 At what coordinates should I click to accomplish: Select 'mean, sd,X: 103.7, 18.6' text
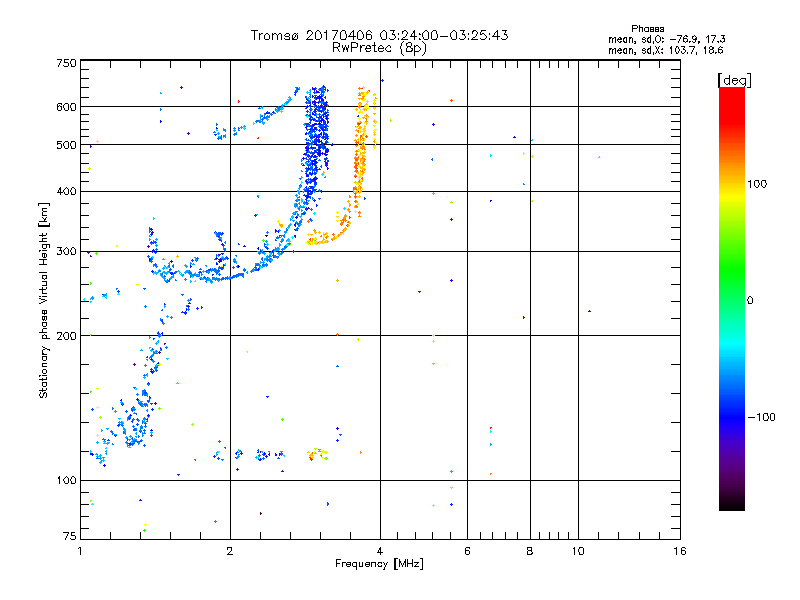(x=665, y=50)
